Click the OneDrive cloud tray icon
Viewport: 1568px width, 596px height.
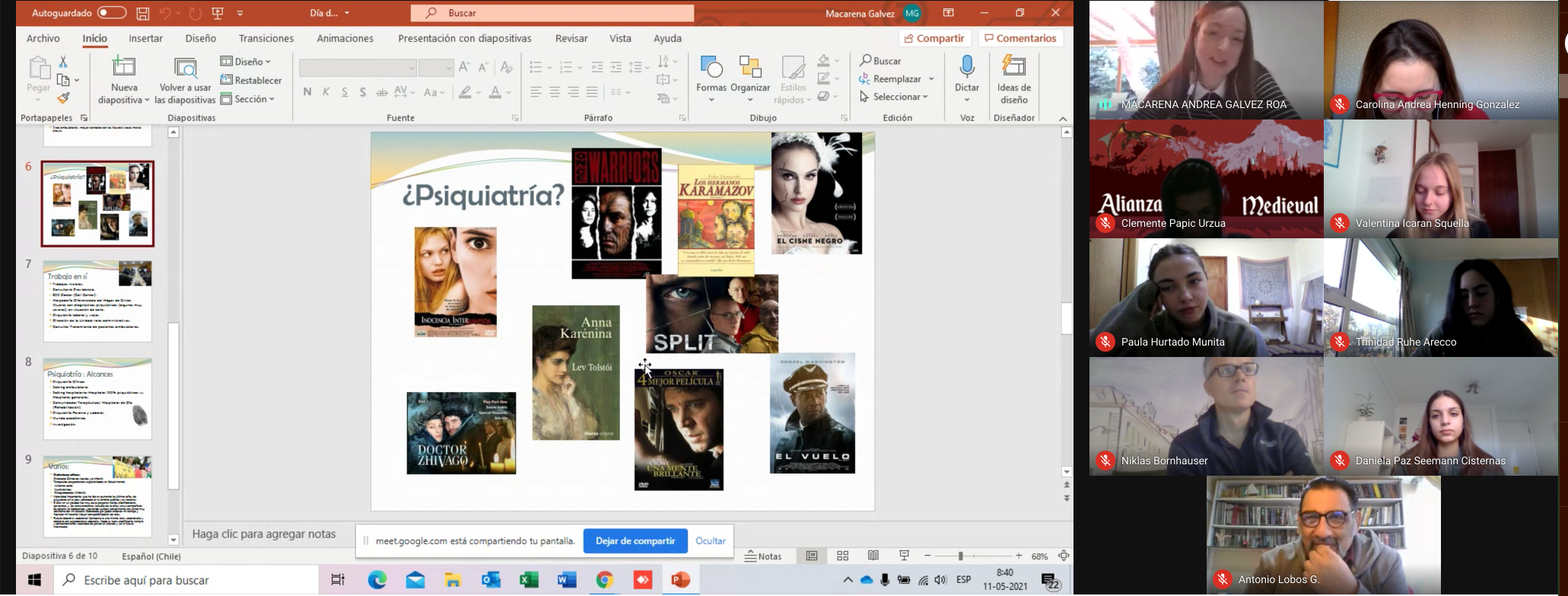pyautogui.click(x=867, y=580)
